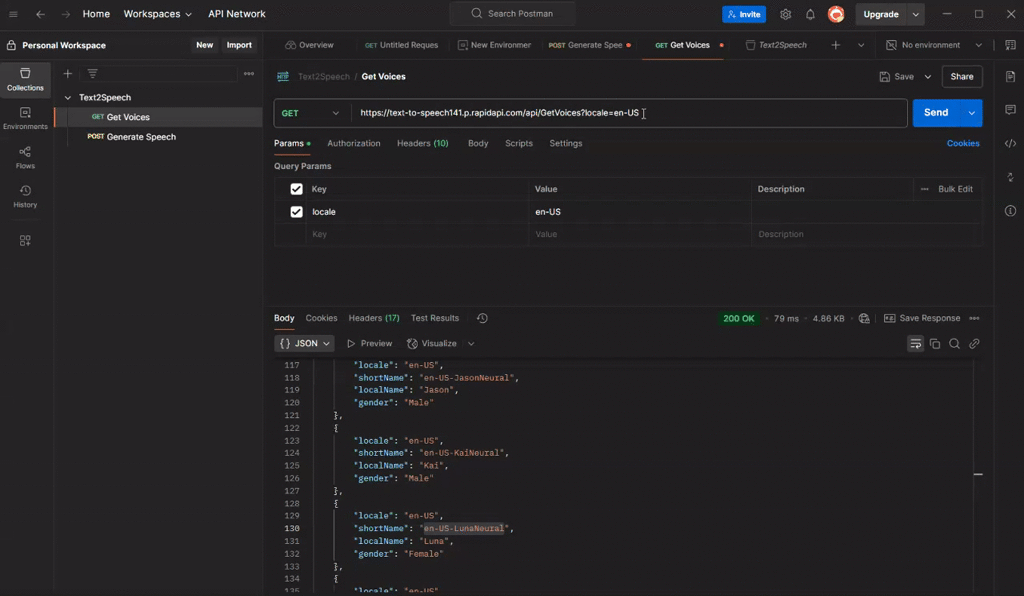
Task: Open the History sidebar panel
Action: pyautogui.click(x=25, y=196)
